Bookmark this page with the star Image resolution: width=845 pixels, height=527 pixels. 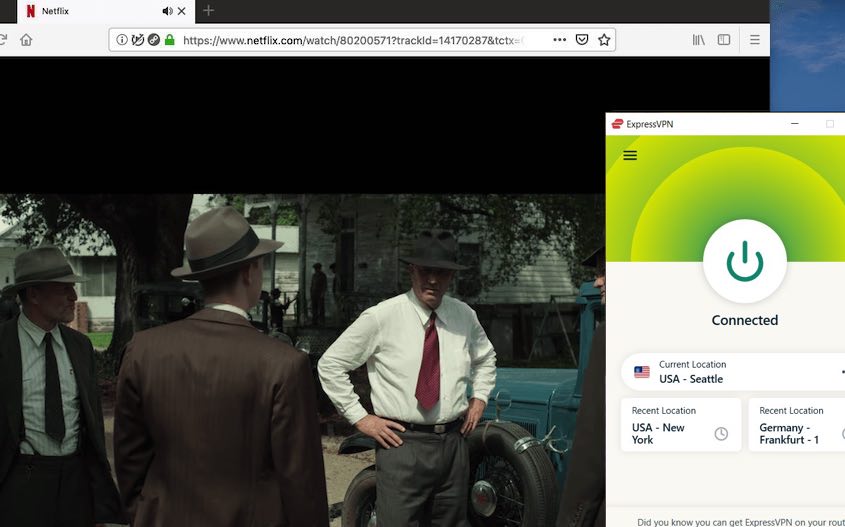[x=604, y=40]
